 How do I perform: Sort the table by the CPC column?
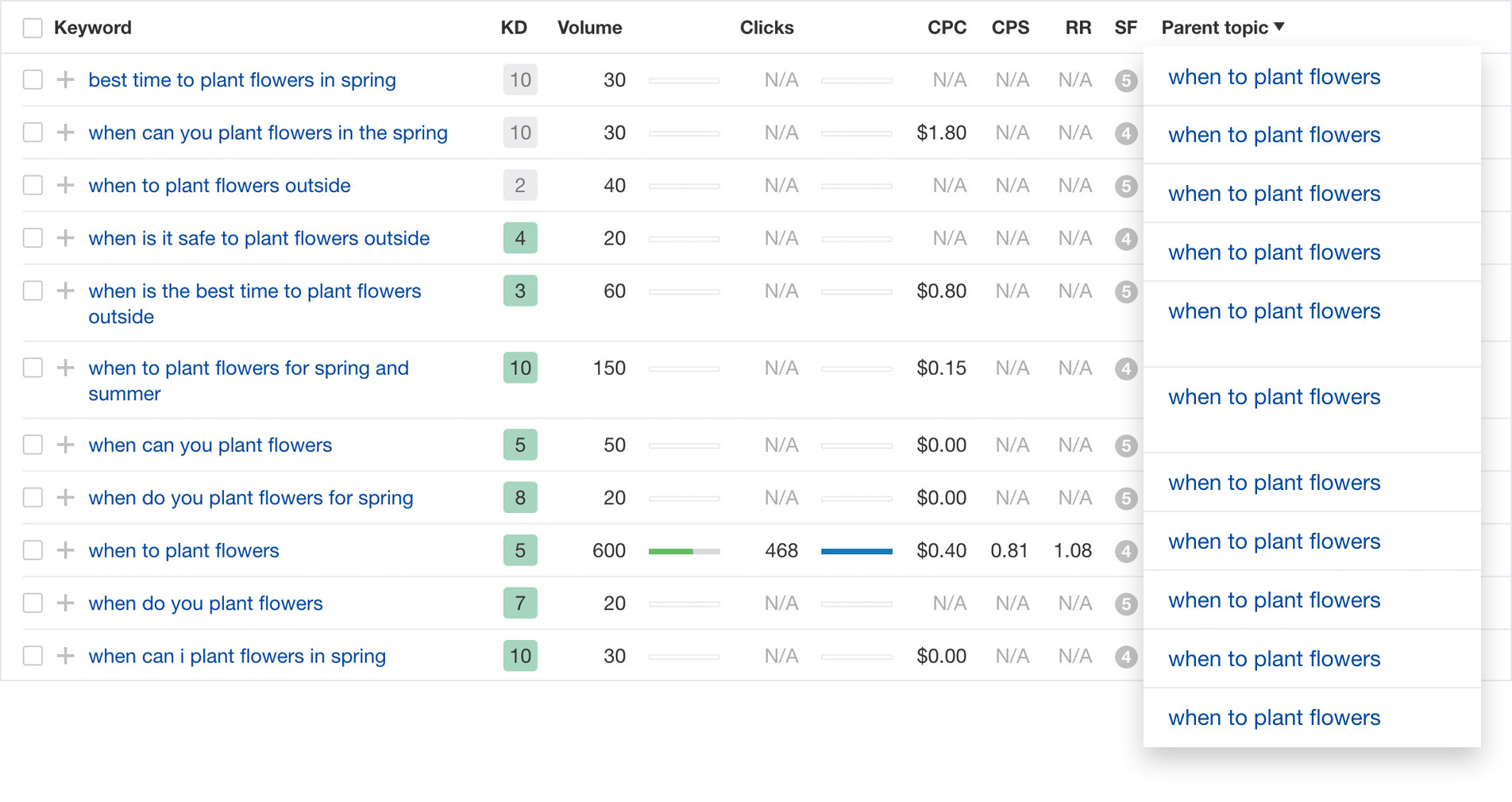(947, 27)
